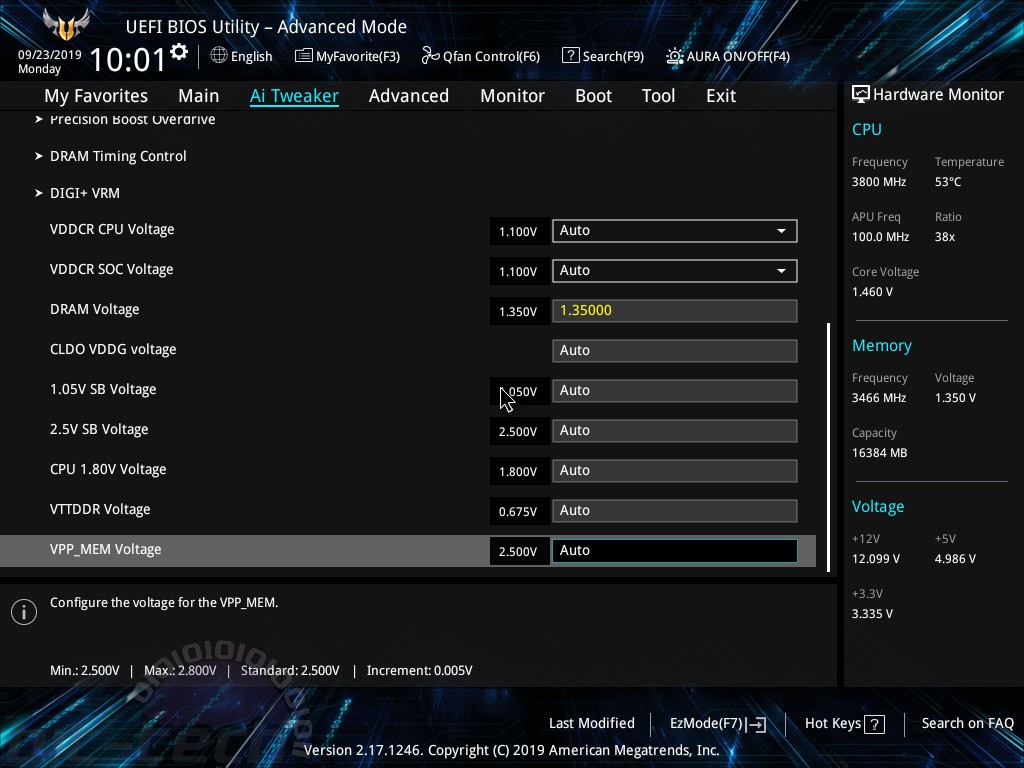Click the CLDO VDDG voltage input field
The width and height of the screenshot is (1024, 768).
tap(675, 351)
